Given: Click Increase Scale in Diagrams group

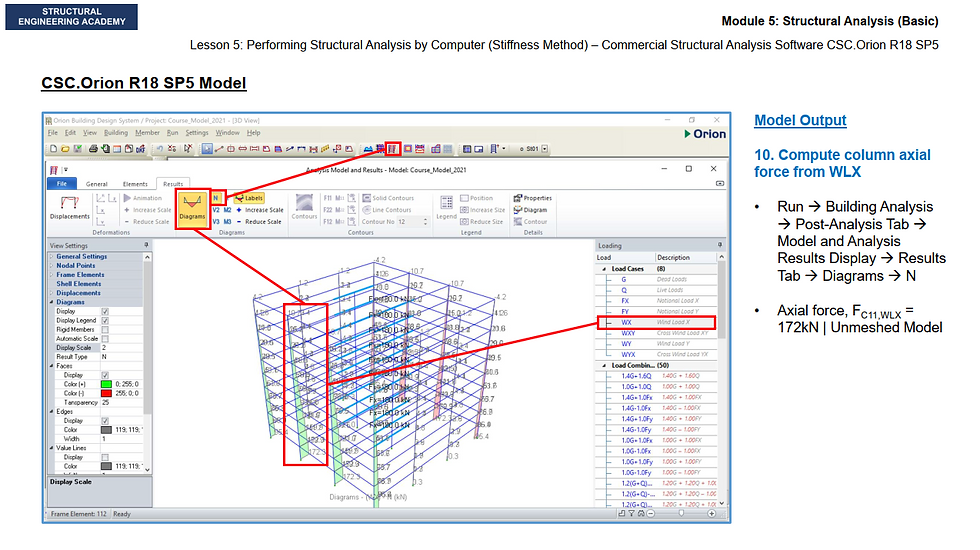Looking at the screenshot, I should (x=259, y=210).
